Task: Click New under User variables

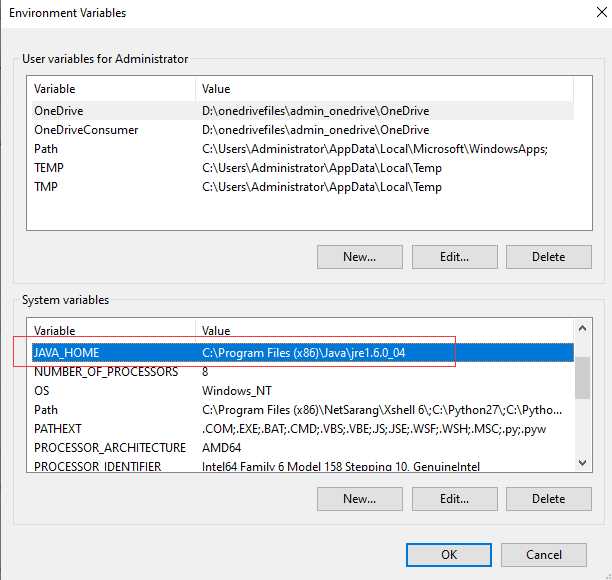Action: point(359,257)
